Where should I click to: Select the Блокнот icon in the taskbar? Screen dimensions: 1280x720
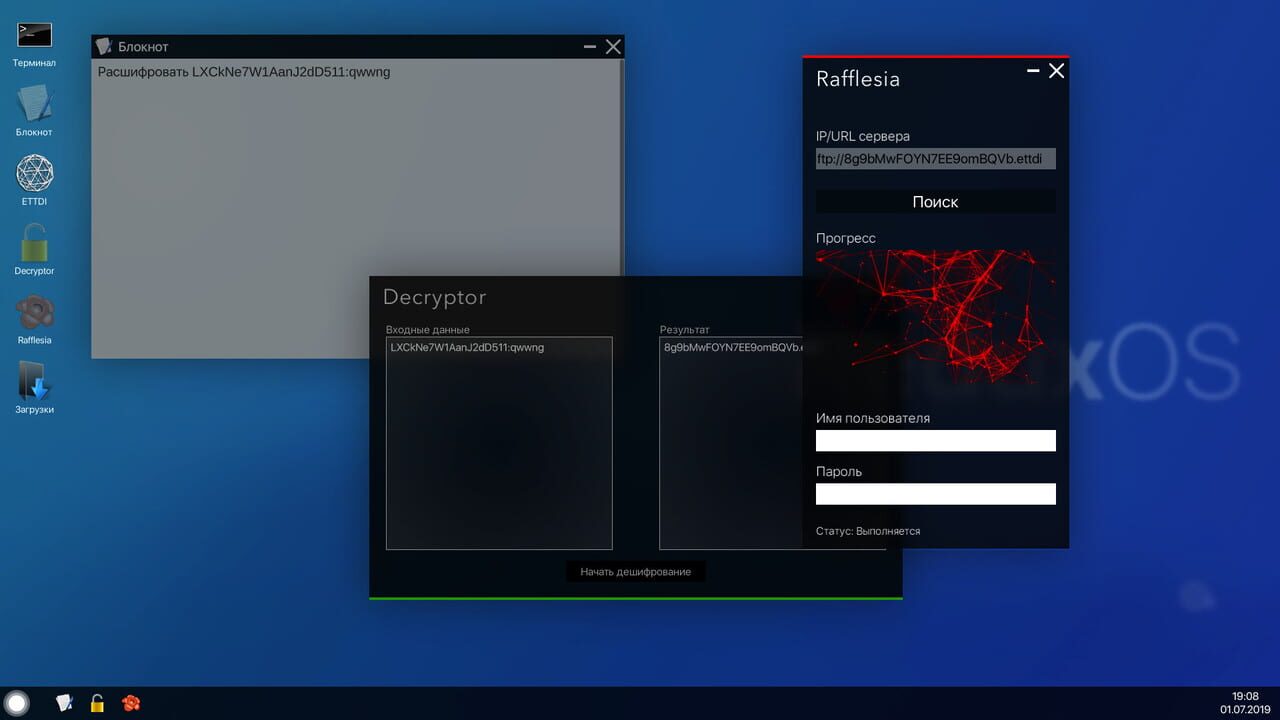[x=64, y=702]
